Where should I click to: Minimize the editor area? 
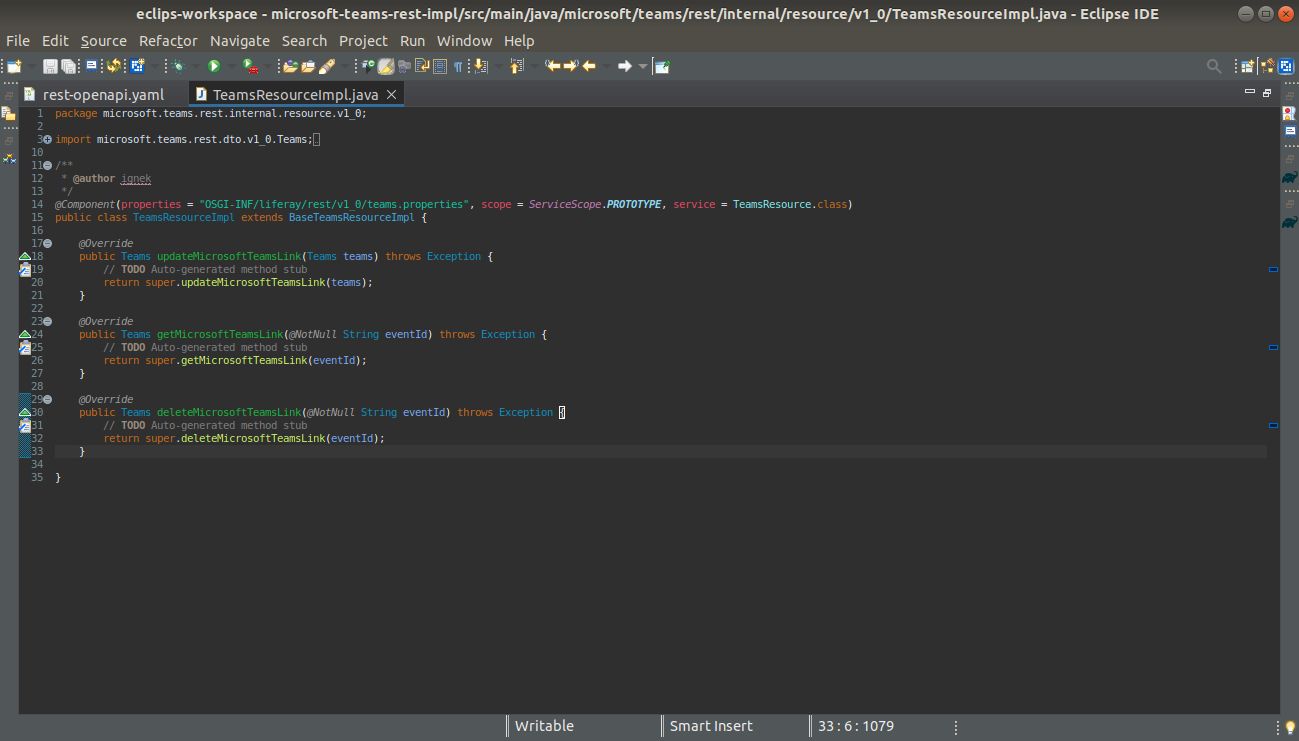tap(1249, 92)
